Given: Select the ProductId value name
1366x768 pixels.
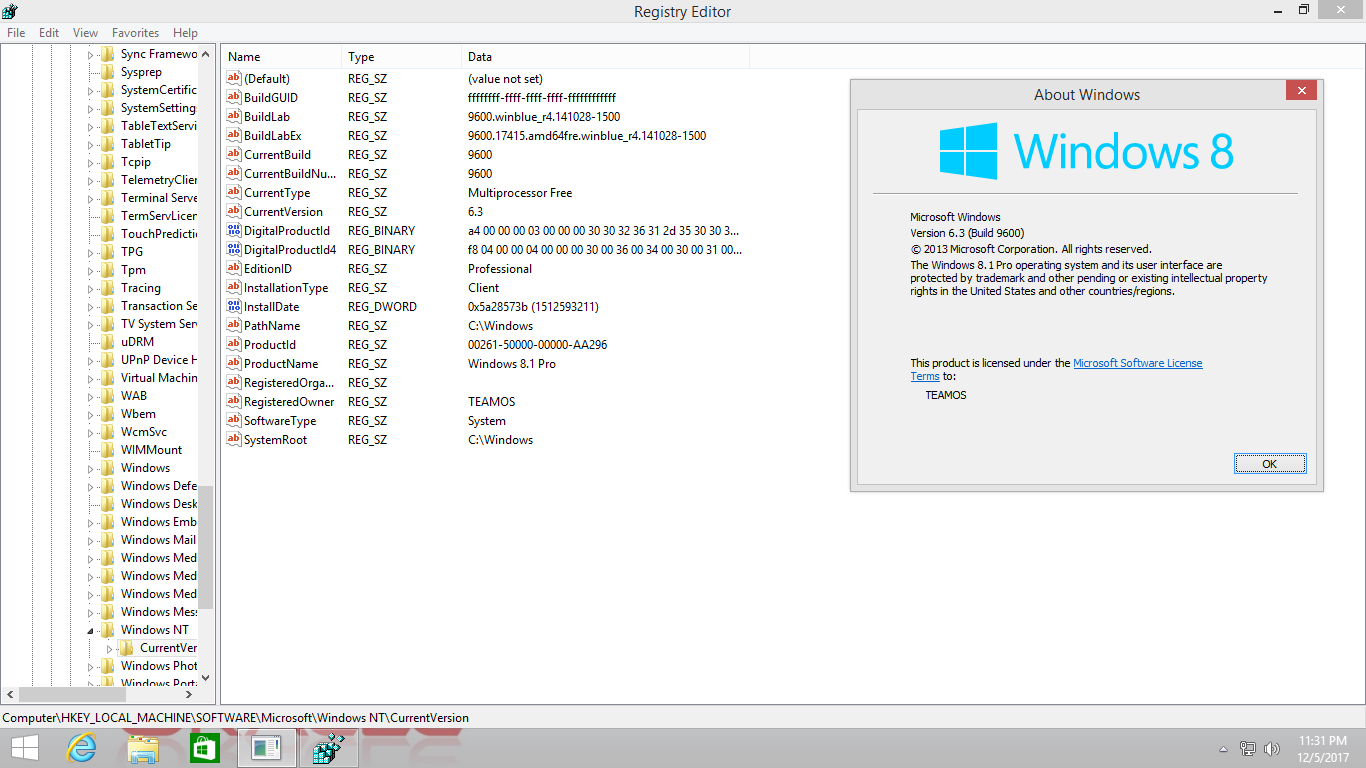Looking at the screenshot, I should 270,345.
